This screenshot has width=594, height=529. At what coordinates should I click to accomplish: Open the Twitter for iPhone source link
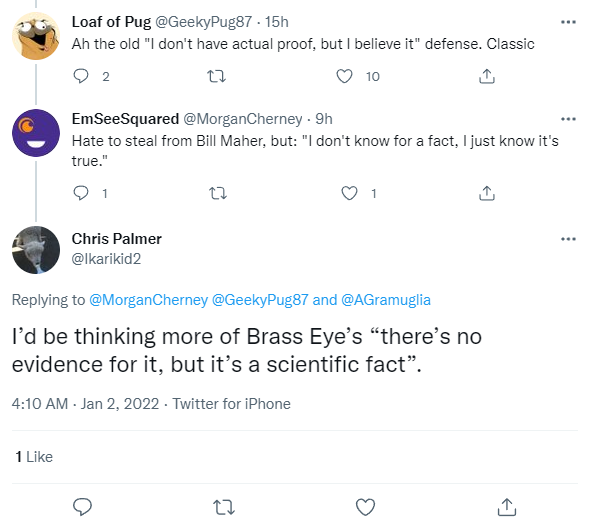(x=231, y=404)
